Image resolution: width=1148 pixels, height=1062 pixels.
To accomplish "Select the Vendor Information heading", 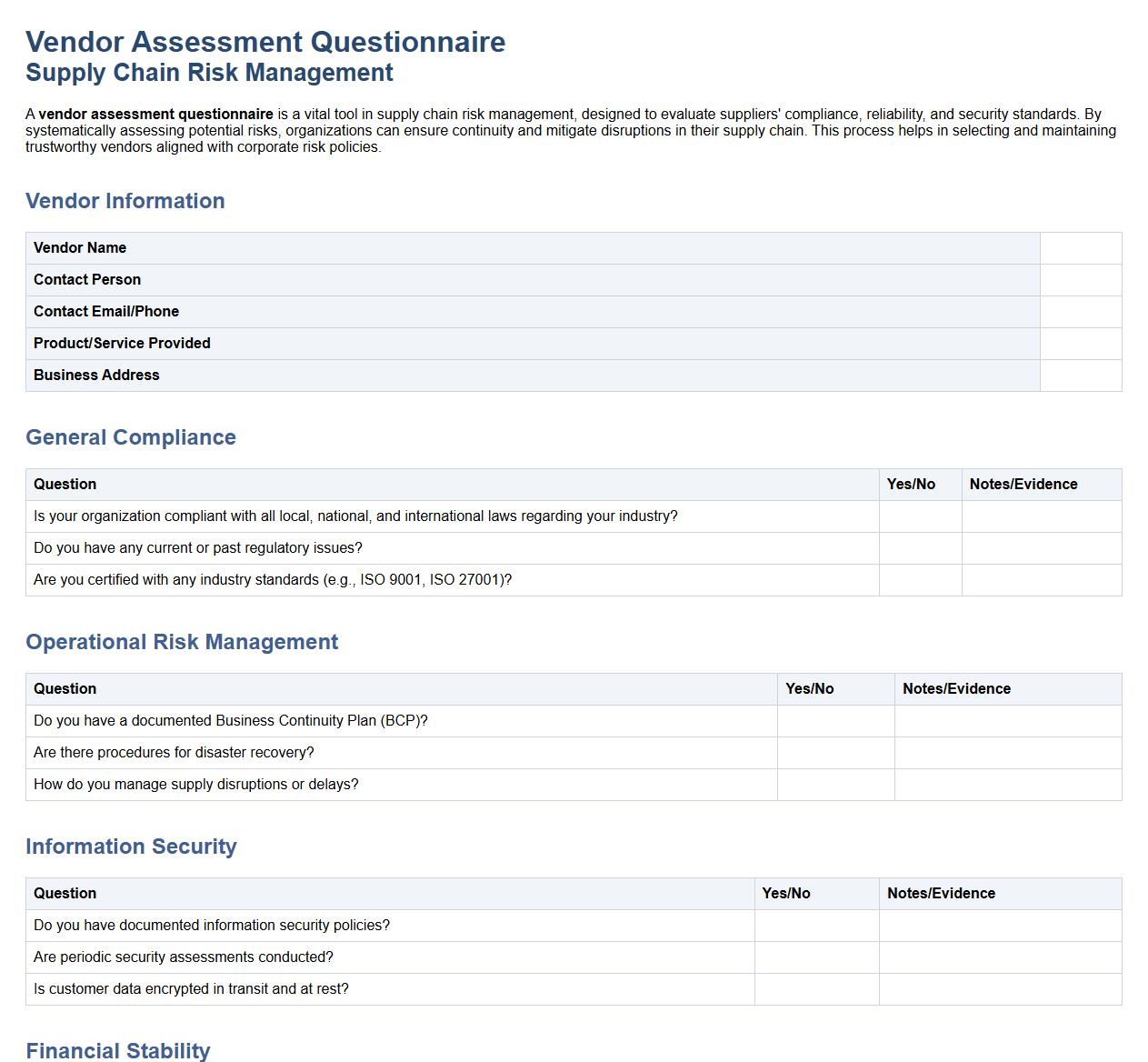I will 125,201.
